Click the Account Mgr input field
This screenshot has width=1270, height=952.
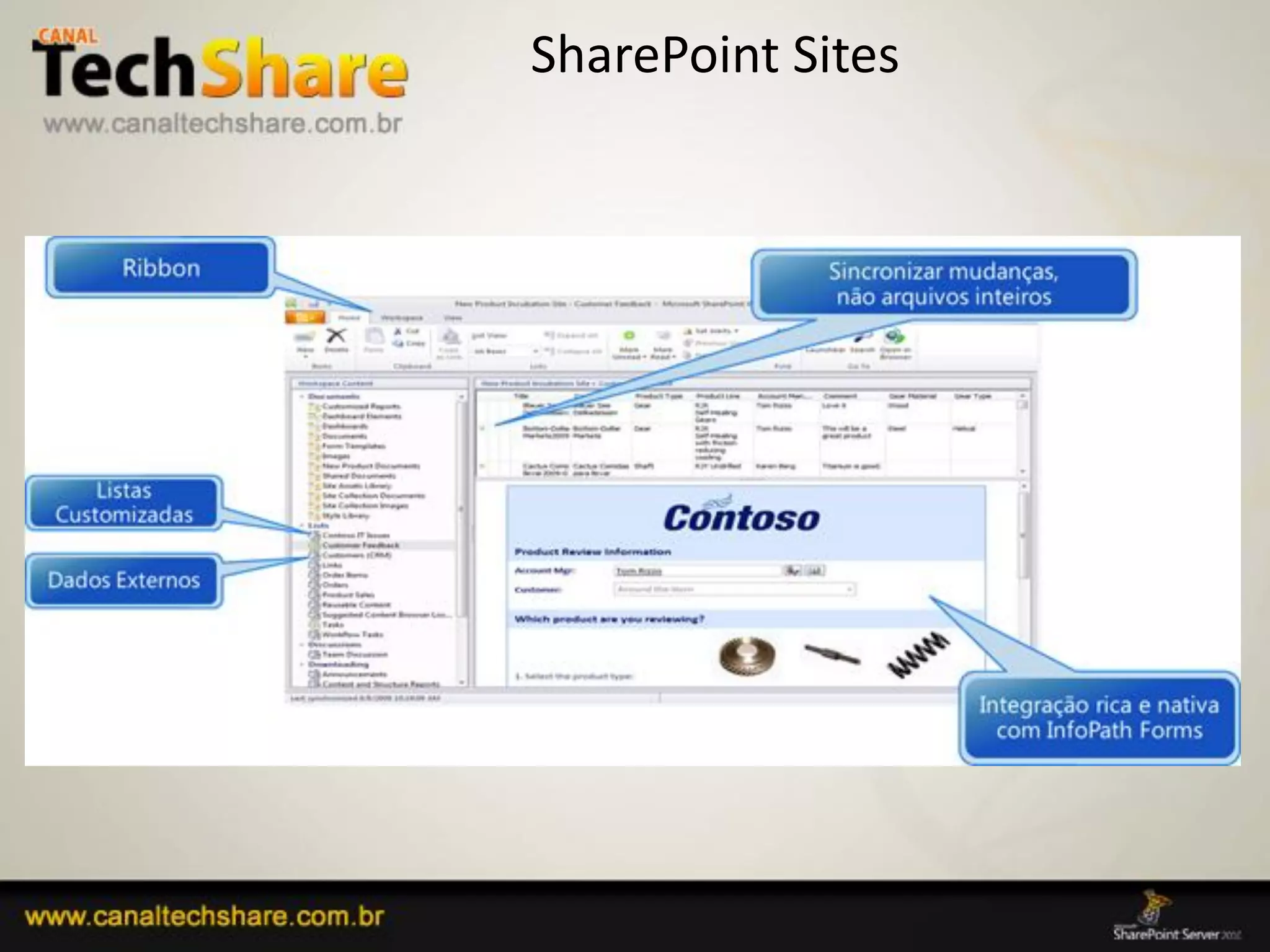pyautogui.click(x=698, y=571)
